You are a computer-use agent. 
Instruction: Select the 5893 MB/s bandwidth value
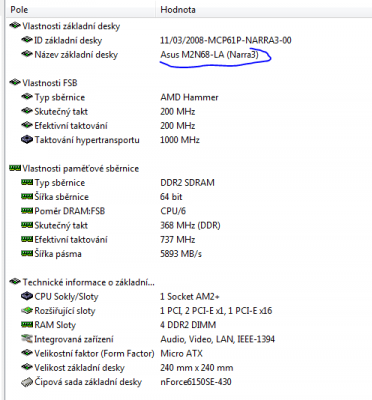181,254
